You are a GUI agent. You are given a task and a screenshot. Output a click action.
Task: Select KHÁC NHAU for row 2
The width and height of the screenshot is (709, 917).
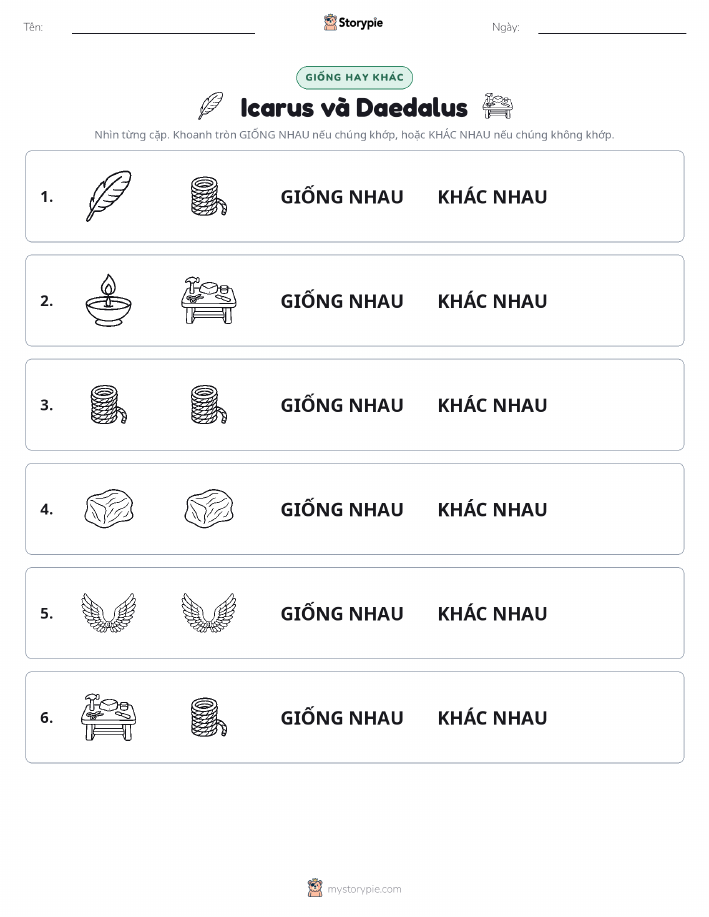492,301
